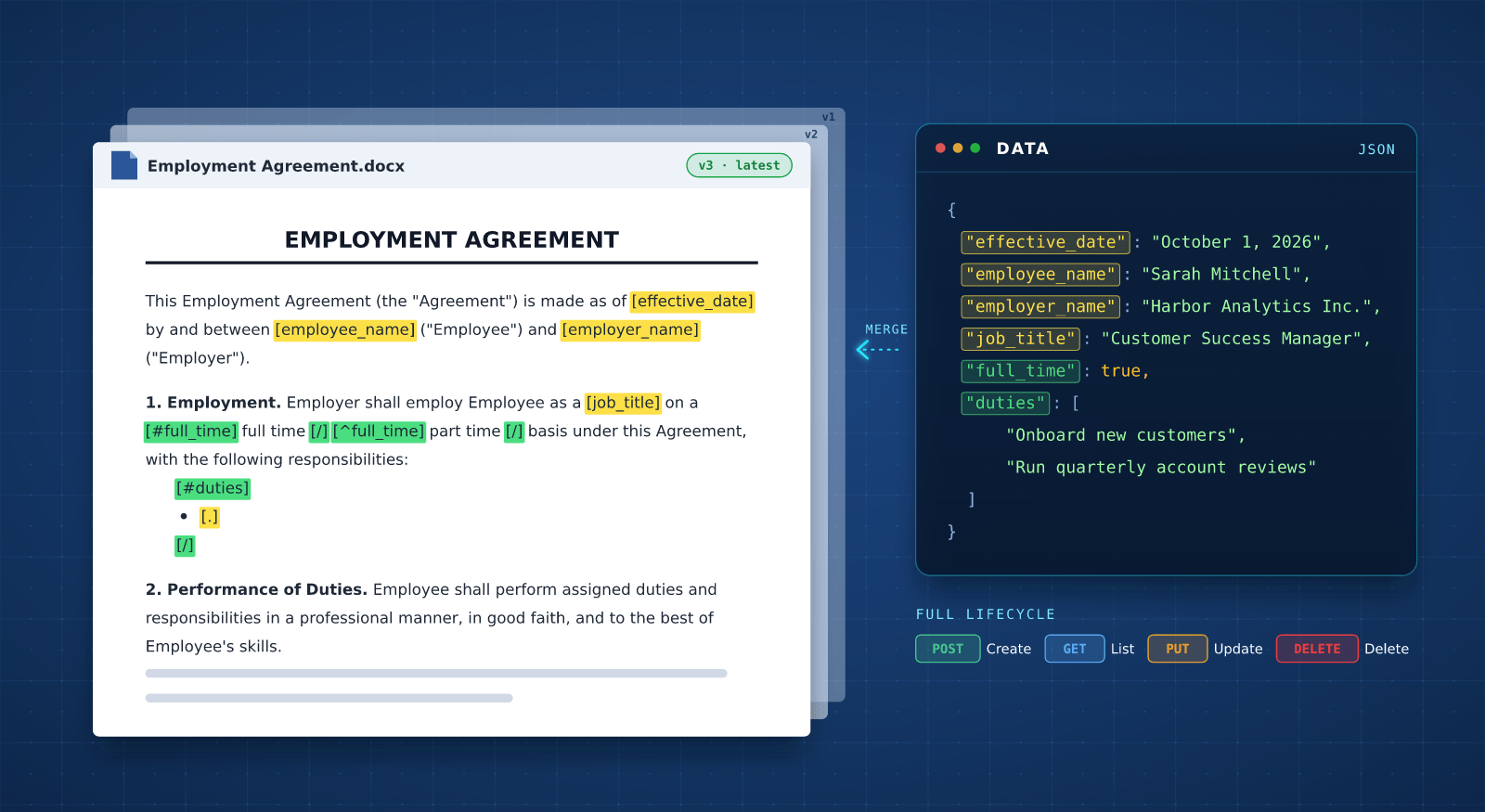Click the POST method button
The width and height of the screenshot is (1485, 812).
(x=948, y=649)
